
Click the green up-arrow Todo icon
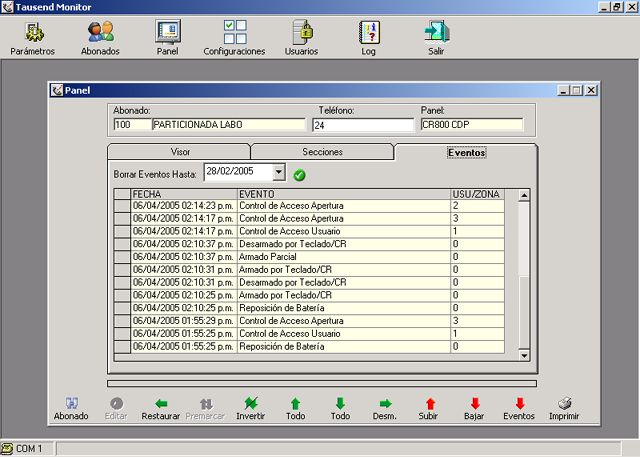(296, 404)
